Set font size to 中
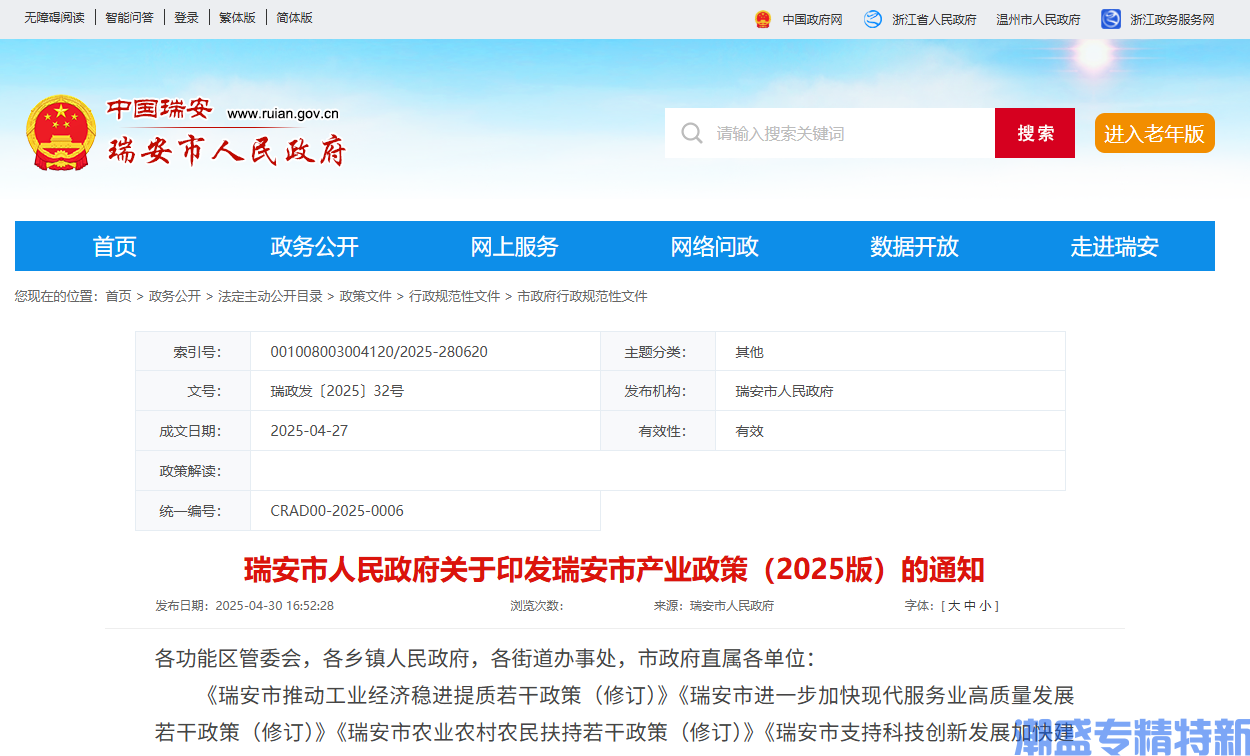 [969, 605]
